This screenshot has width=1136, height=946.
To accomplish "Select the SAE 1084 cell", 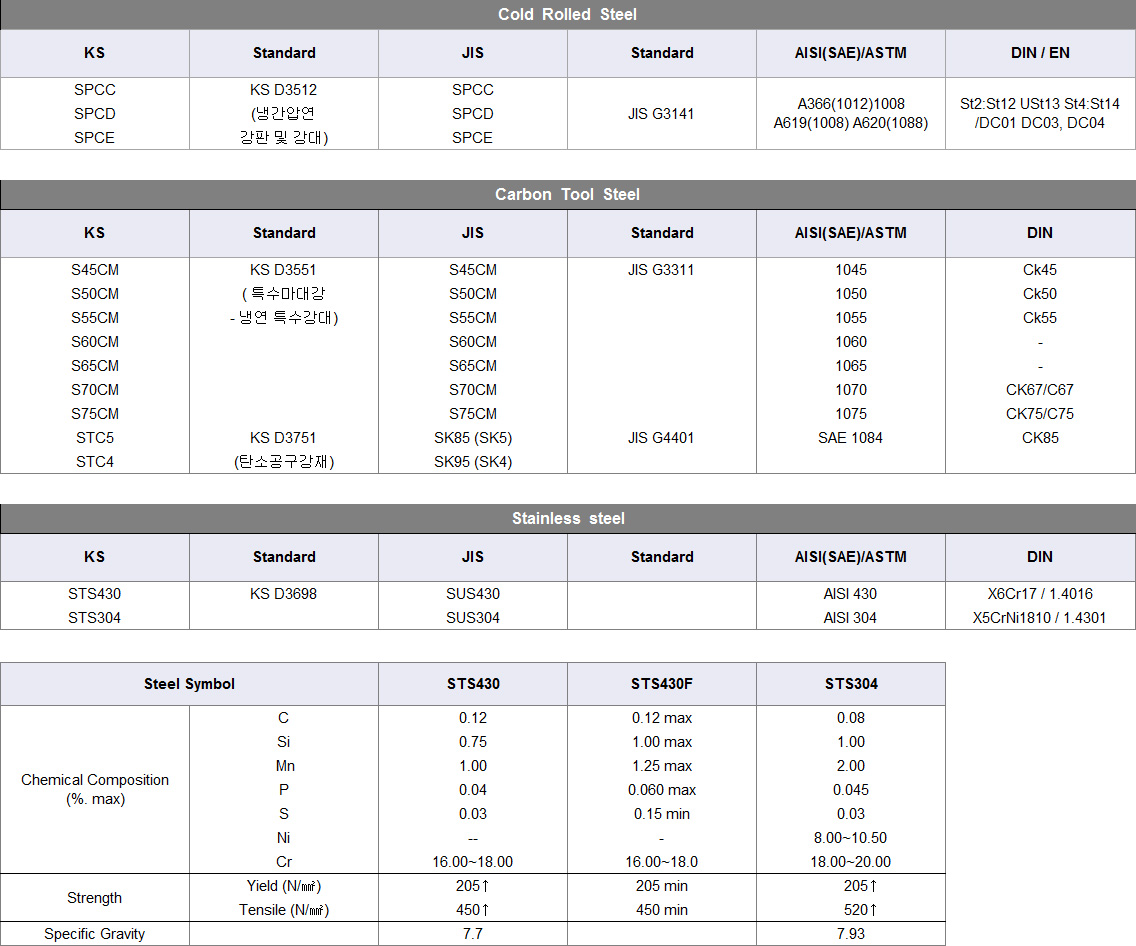I will tap(851, 438).
